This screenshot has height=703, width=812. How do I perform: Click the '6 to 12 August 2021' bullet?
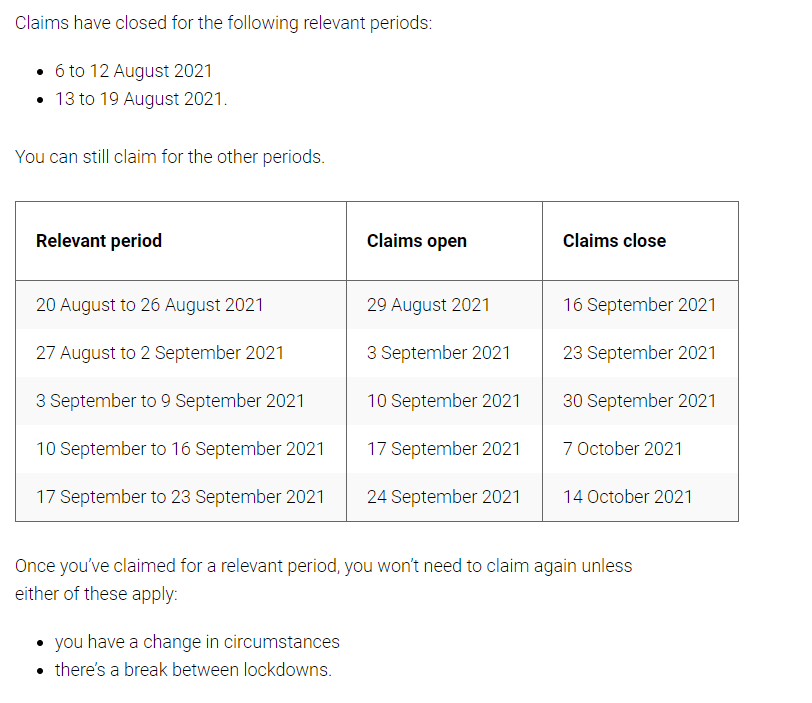134,71
